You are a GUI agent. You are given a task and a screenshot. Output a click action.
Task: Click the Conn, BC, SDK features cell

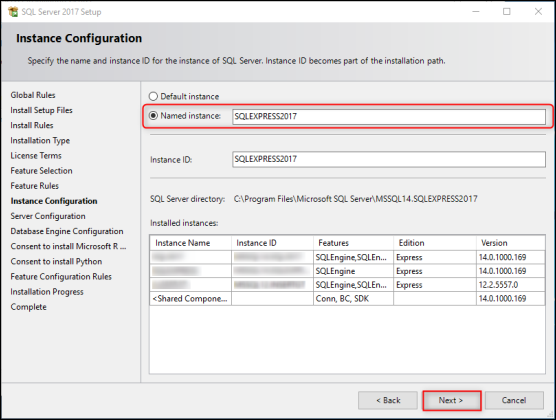point(354,299)
